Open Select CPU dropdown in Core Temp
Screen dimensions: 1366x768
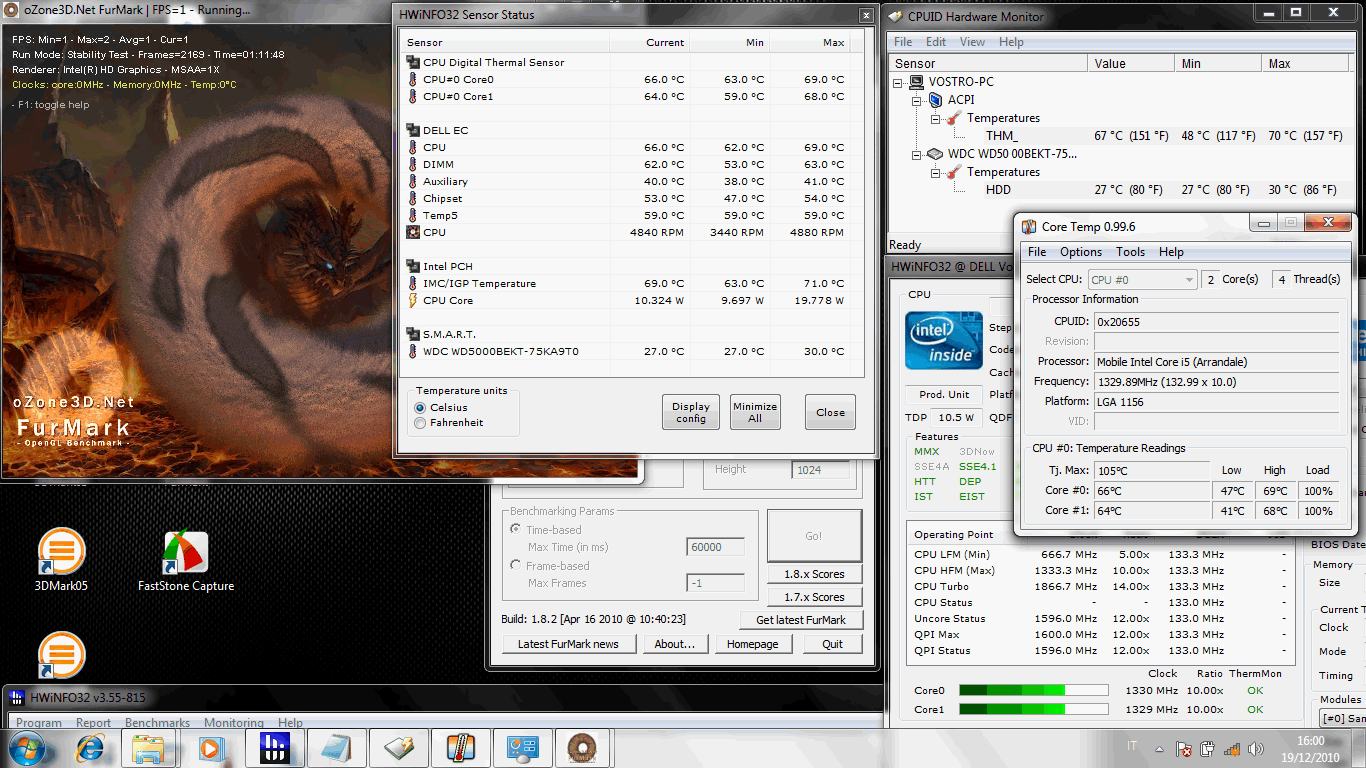[x=1142, y=280]
